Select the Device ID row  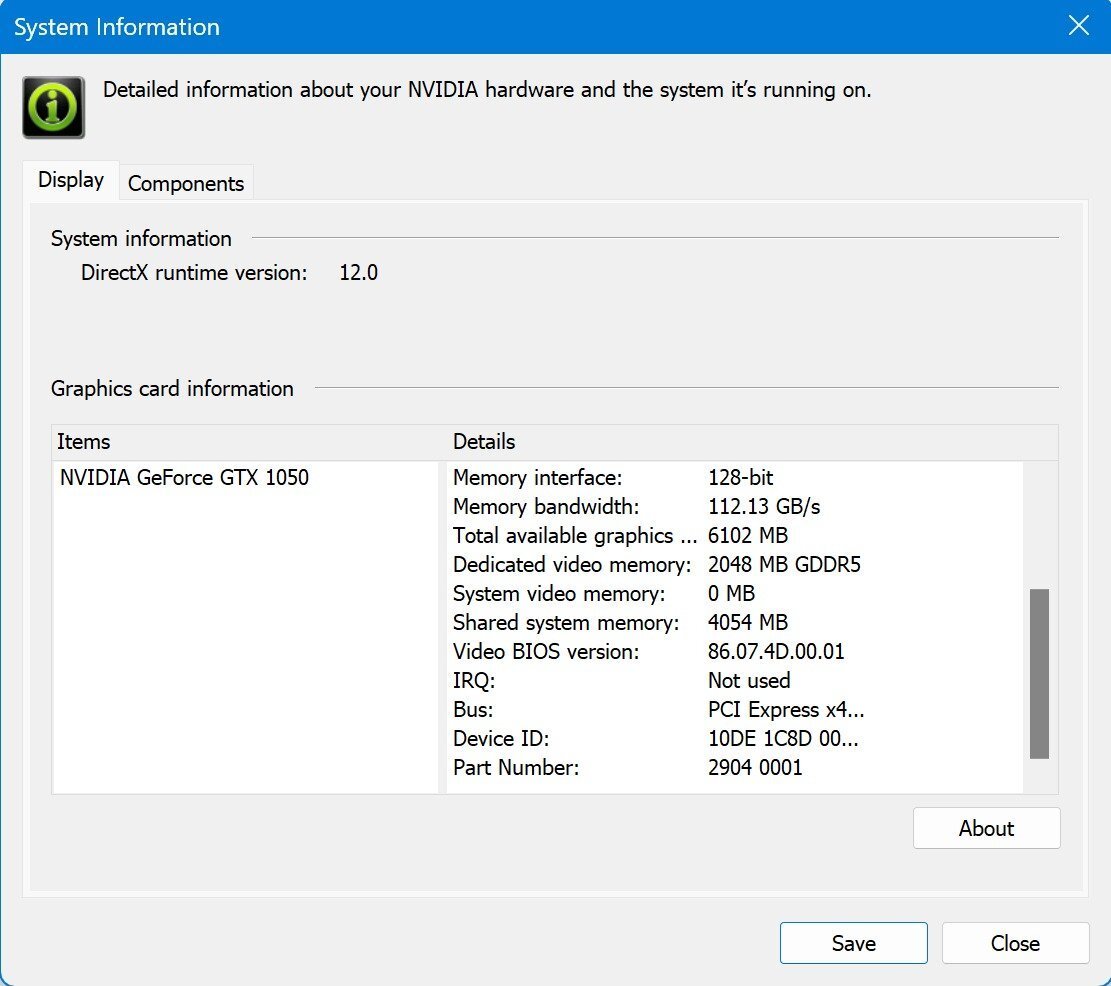(734, 739)
